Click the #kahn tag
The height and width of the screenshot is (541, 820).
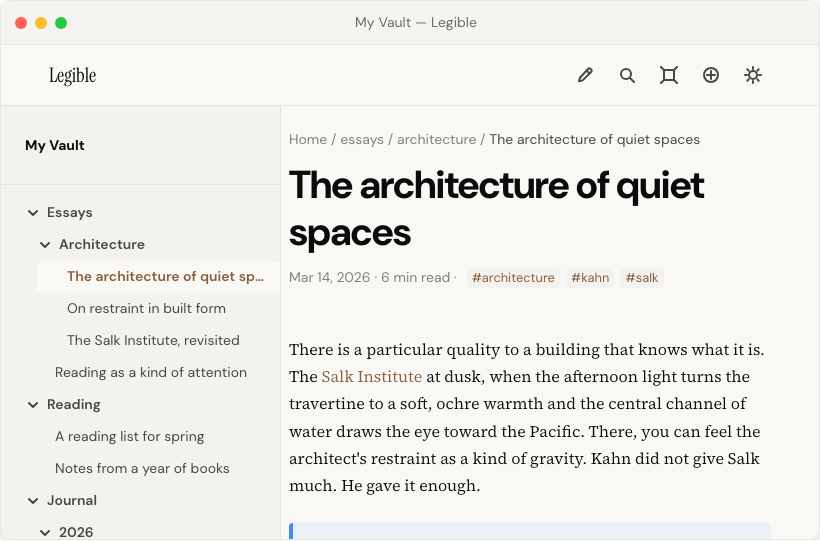590,278
